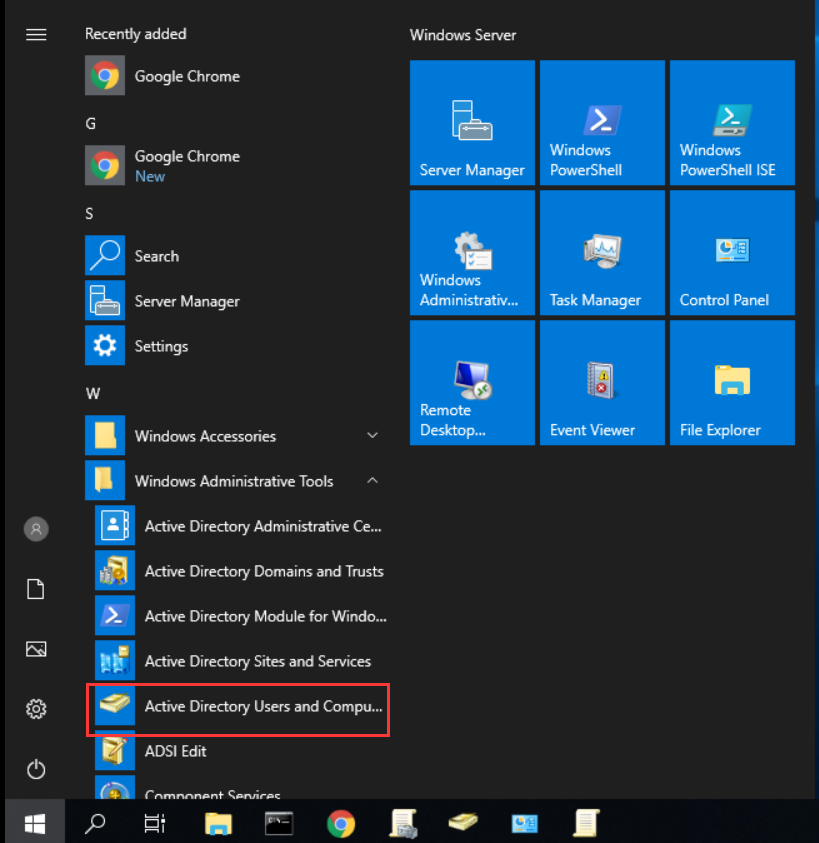The image size is (819, 843).
Task: Click the Power button in the Start menu
Action: (x=36, y=769)
